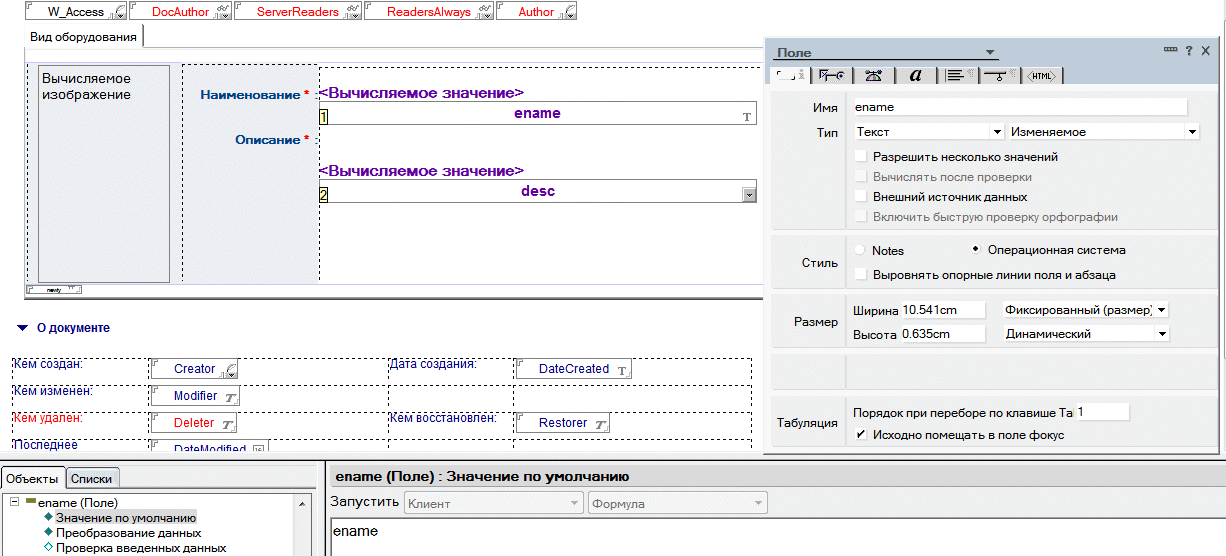Select the 'Вид оборудования' tab
This screenshot has height=556, width=1226.
click(83, 37)
